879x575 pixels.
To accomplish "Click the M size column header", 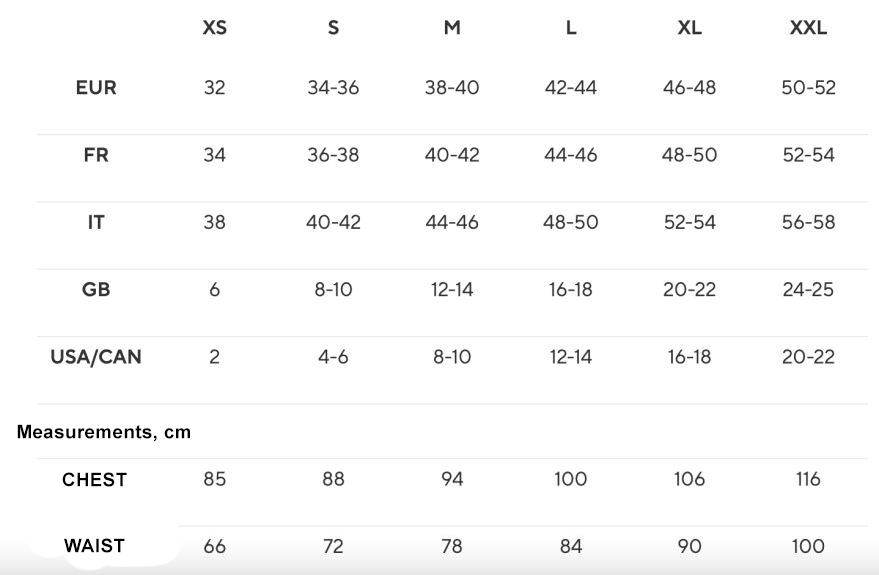I will (452, 28).
